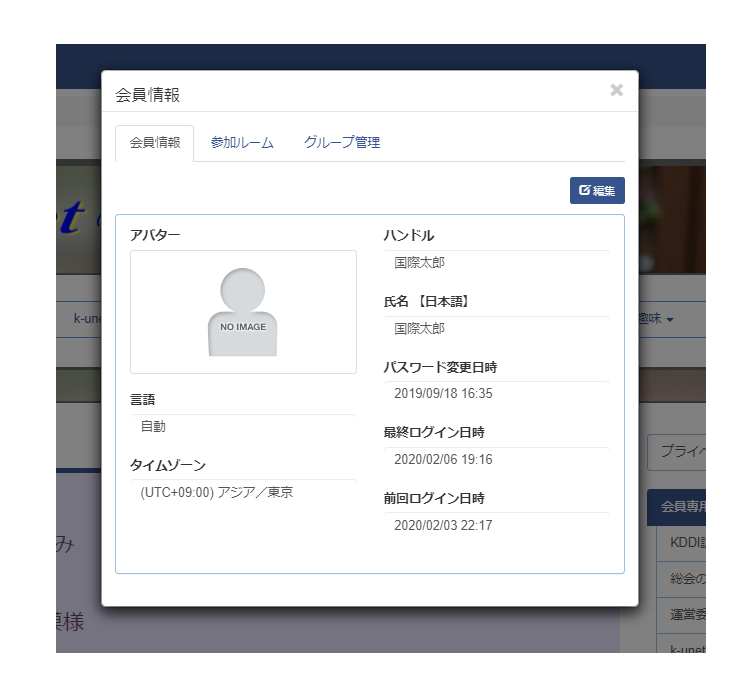Close the 会員情報 dialog with the X
The image size is (751, 700).
[x=616, y=91]
